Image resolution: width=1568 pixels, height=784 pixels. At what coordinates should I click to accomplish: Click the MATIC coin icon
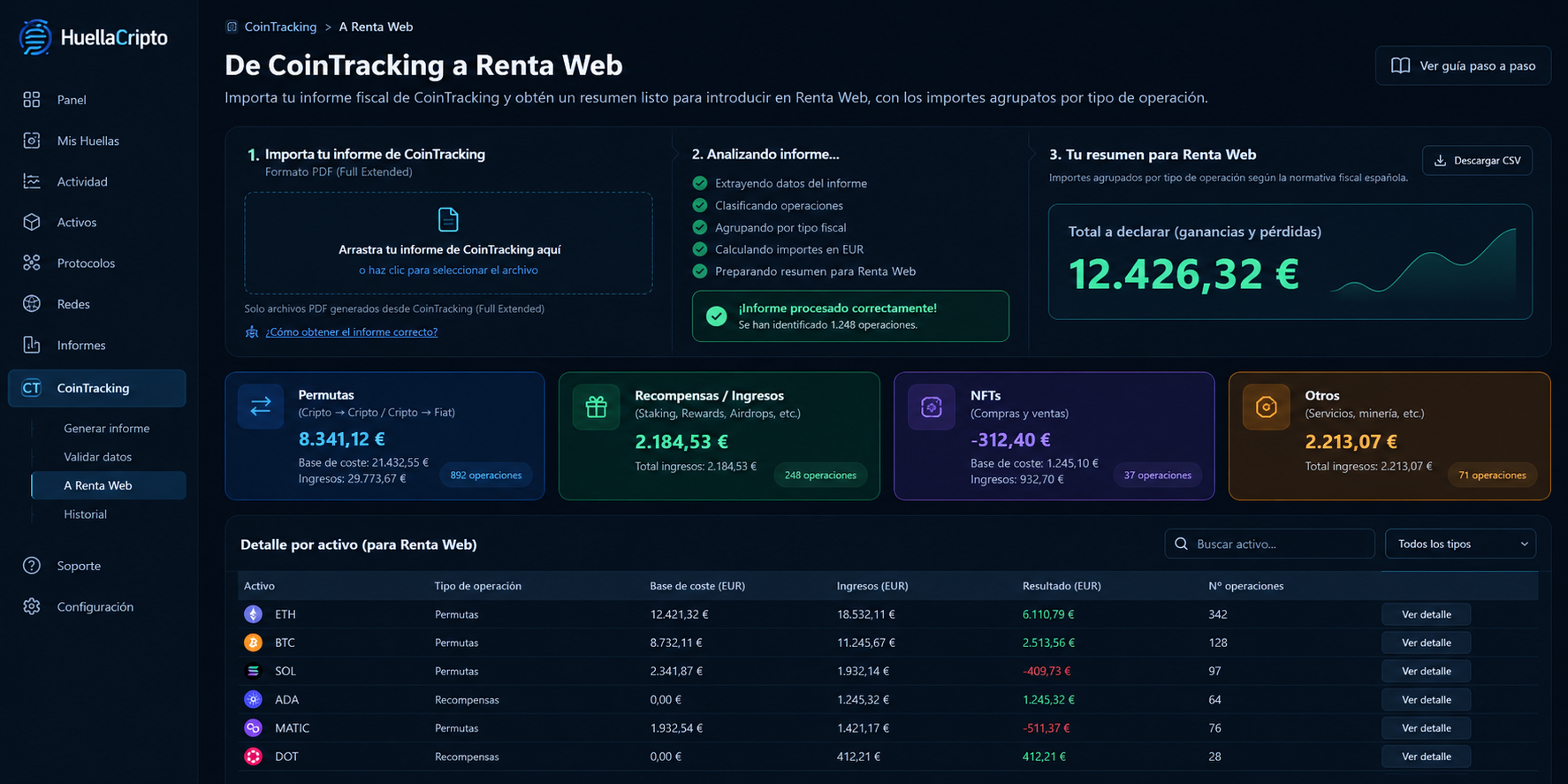pyautogui.click(x=254, y=728)
